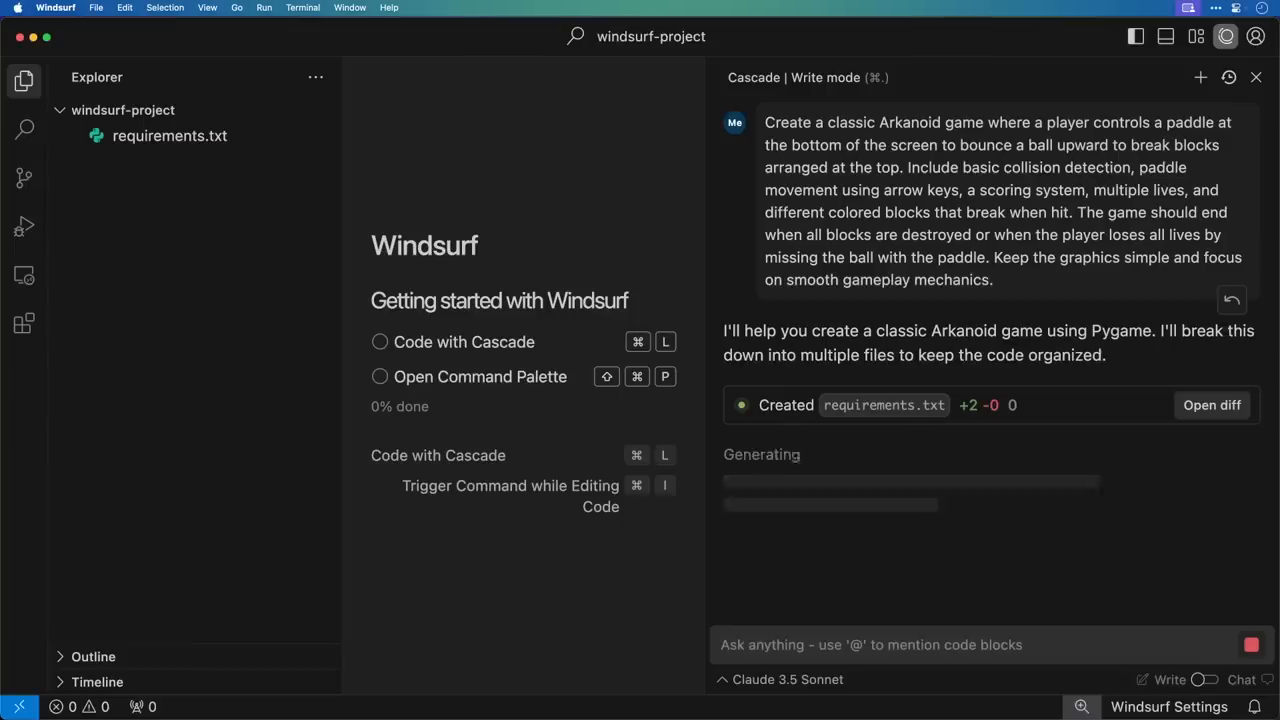Open the Window menu

350,7
